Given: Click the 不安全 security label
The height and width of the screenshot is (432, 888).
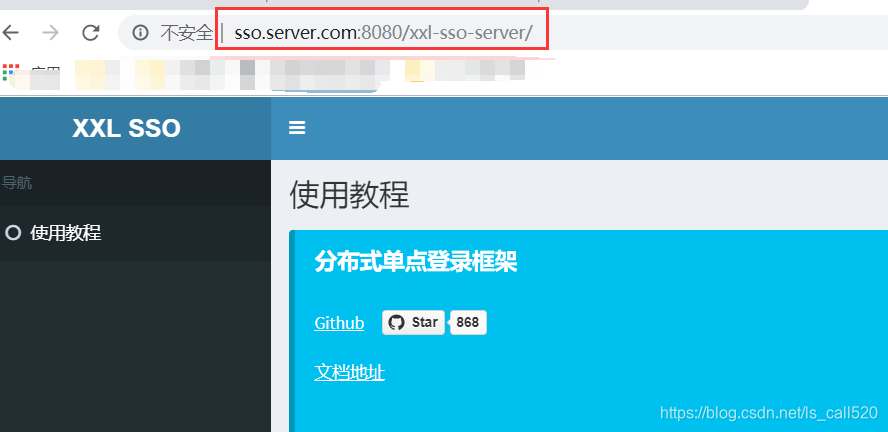Looking at the screenshot, I should pos(186,33).
